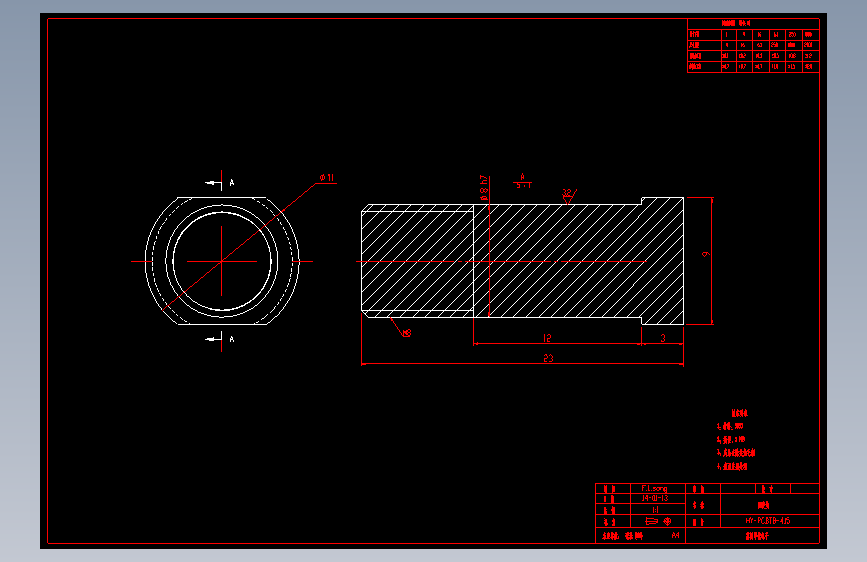This screenshot has width=867, height=562.
Task: Select the lower section arrow labeled A
Action: [x=220, y=339]
